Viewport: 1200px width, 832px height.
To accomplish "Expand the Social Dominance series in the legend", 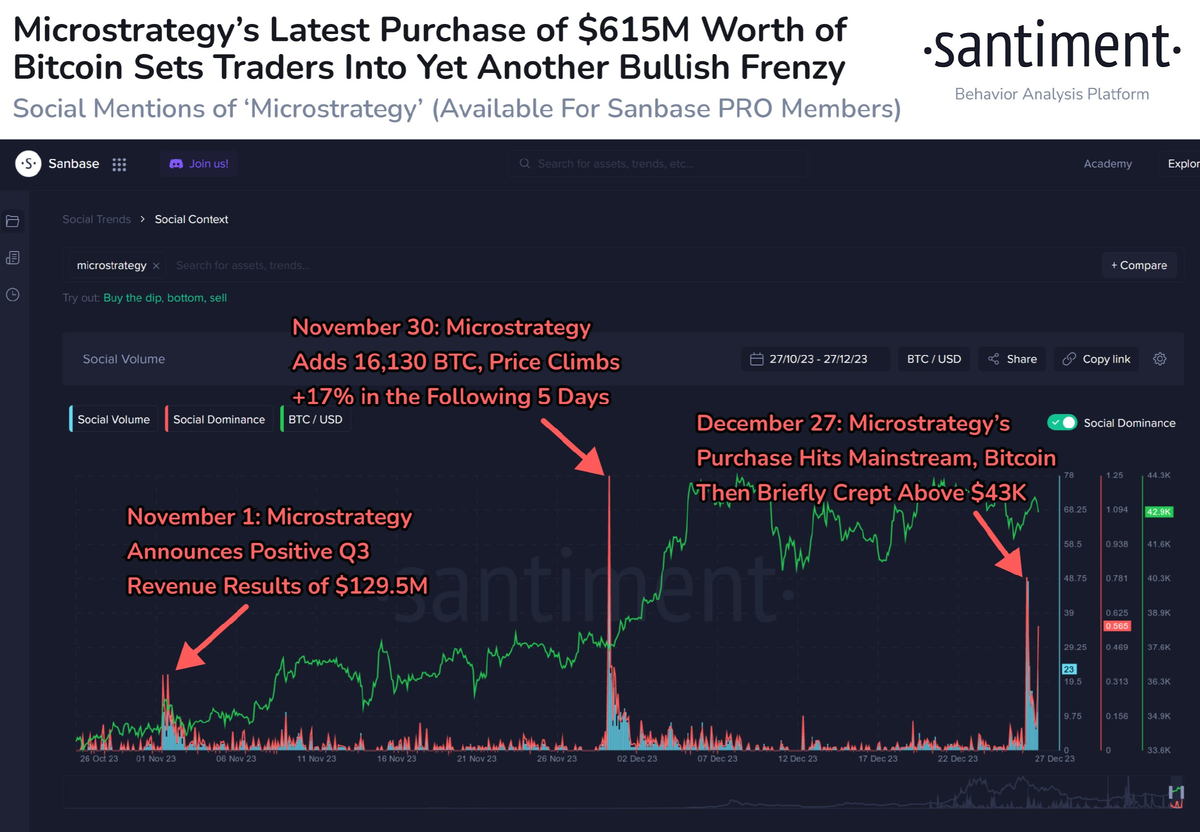I will 218,419.
